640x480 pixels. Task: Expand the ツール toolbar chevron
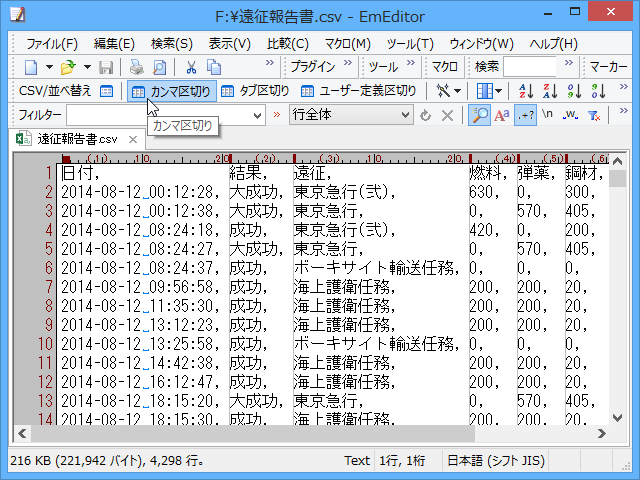(x=411, y=62)
